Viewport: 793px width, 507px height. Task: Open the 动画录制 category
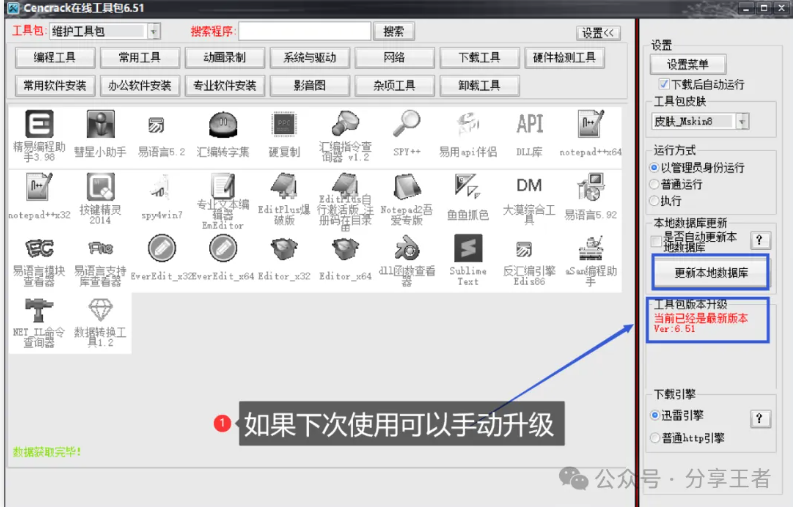click(225, 58)
